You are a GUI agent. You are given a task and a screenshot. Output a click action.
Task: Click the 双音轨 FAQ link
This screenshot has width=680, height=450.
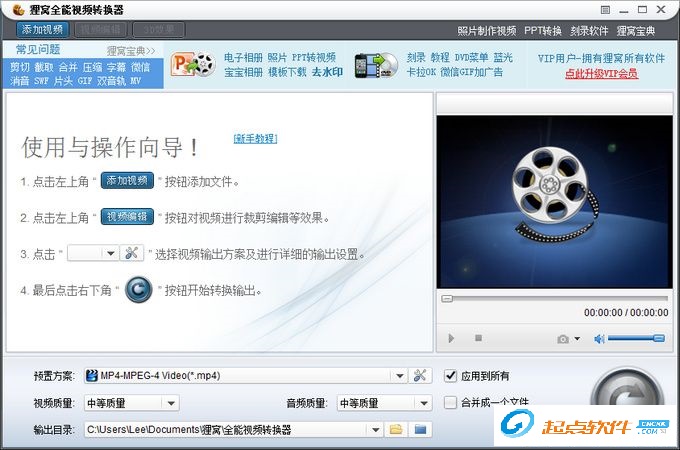click(x=111, y=81)
